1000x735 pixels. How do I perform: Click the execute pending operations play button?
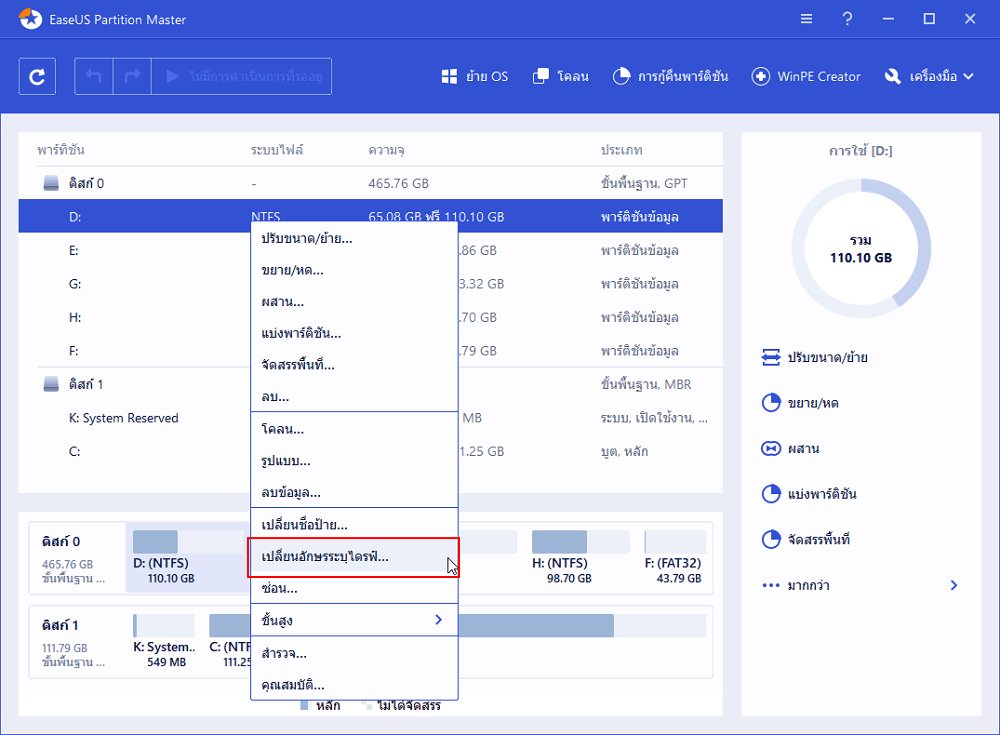click(x=242, y=77)
